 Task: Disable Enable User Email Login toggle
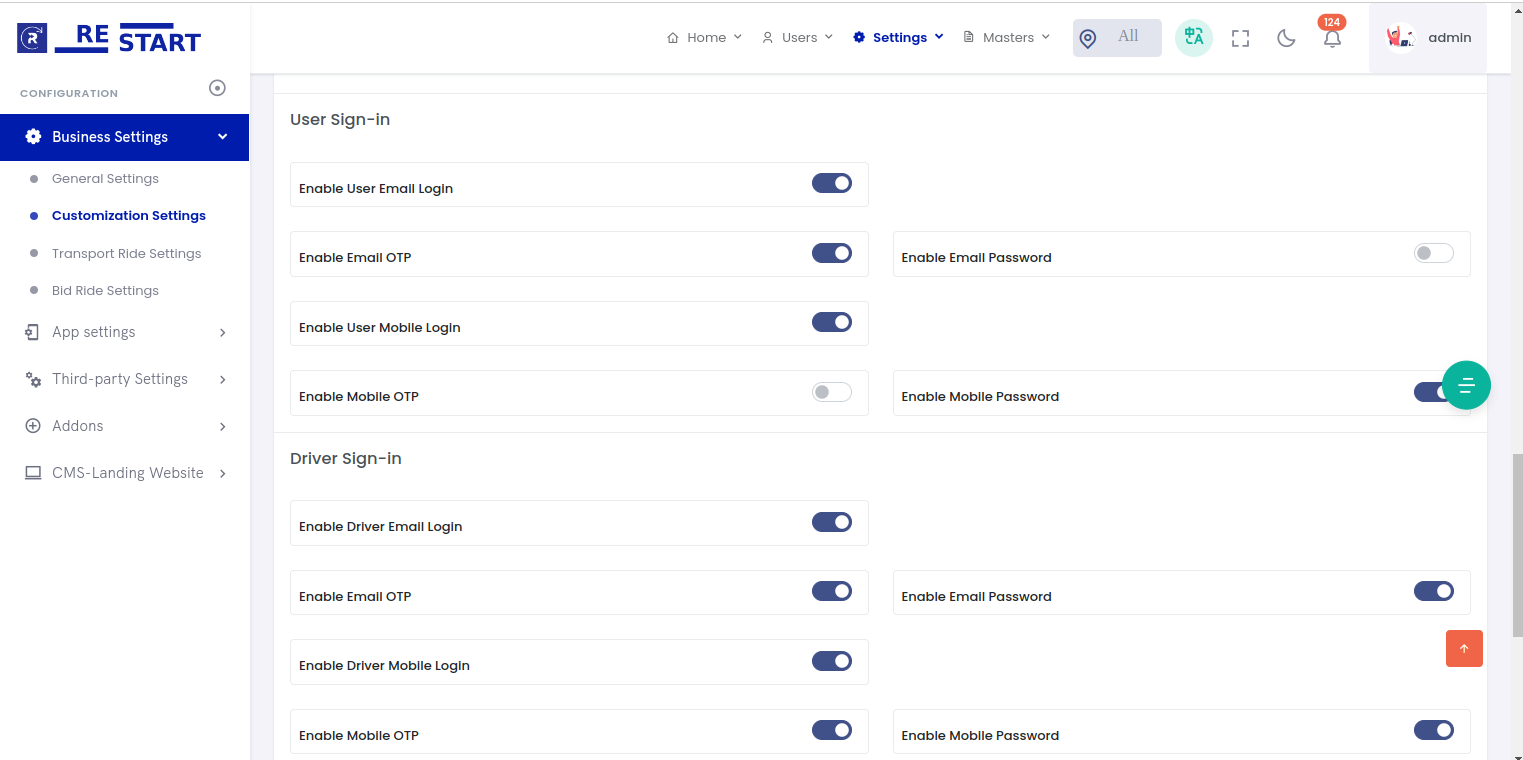coord(831,183)
